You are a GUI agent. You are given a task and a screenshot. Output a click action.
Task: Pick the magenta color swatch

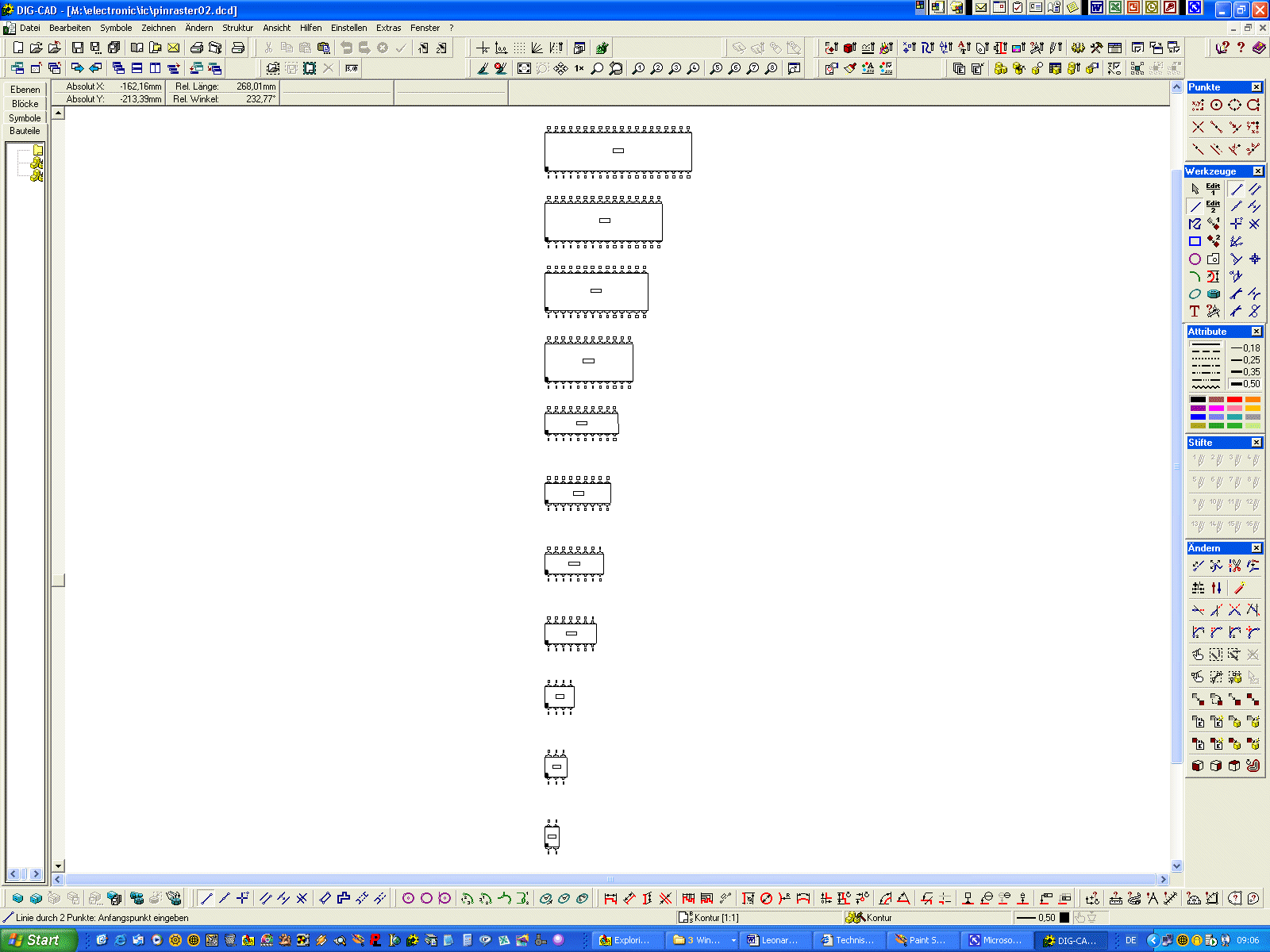(x=1216, y=408)
